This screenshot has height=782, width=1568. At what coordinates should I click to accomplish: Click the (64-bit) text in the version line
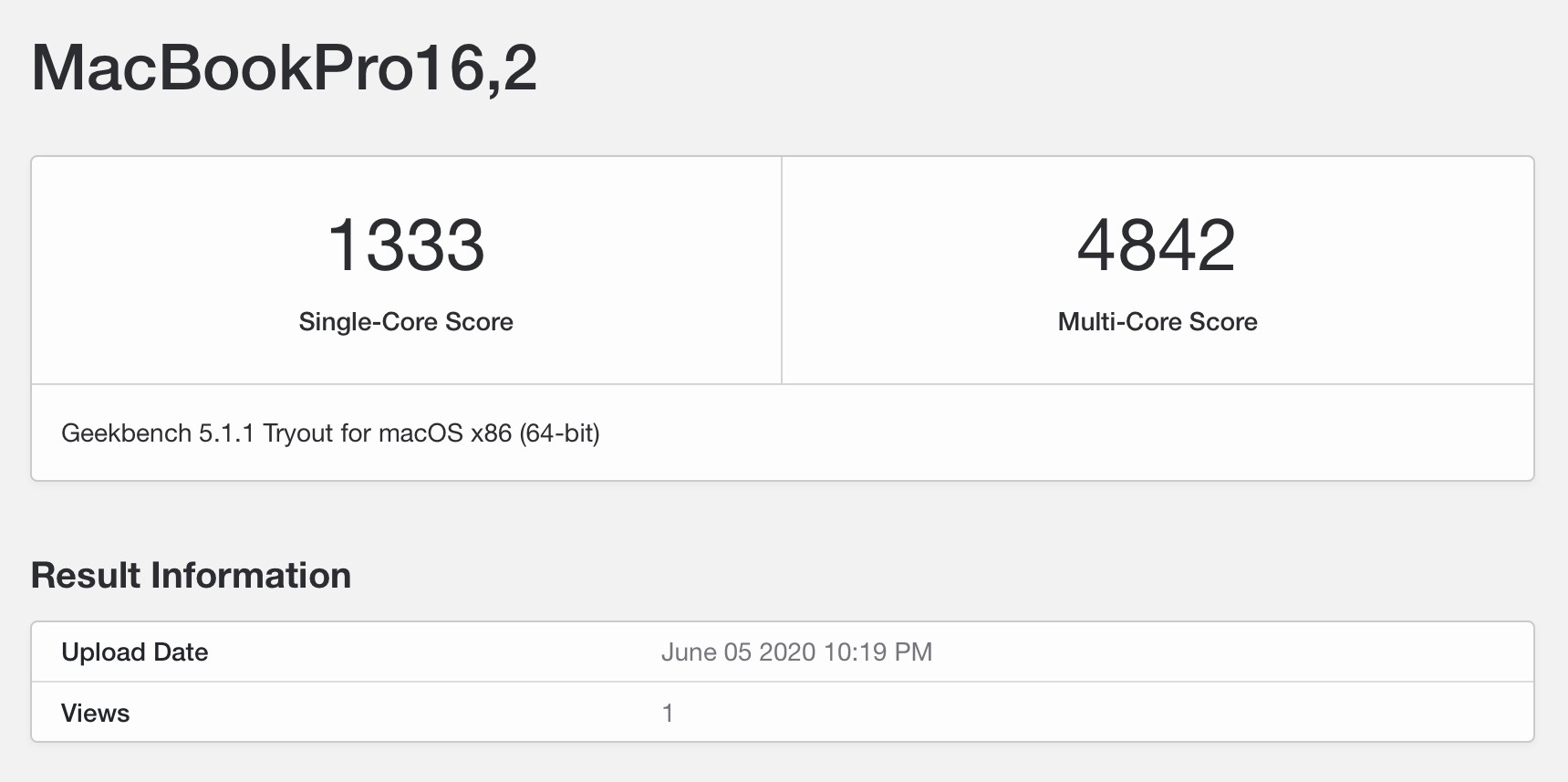[x=559, y=433]
